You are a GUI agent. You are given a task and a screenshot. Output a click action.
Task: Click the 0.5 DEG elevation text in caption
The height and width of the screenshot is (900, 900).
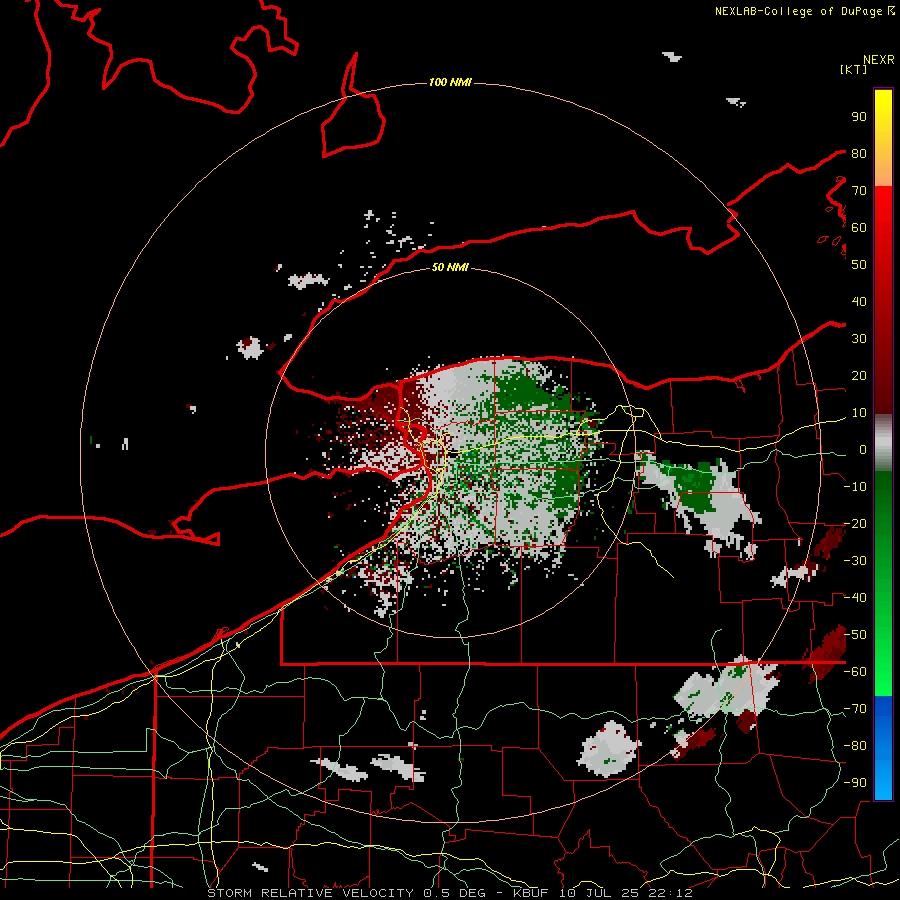pyautogui.click(x=455, y=893)
